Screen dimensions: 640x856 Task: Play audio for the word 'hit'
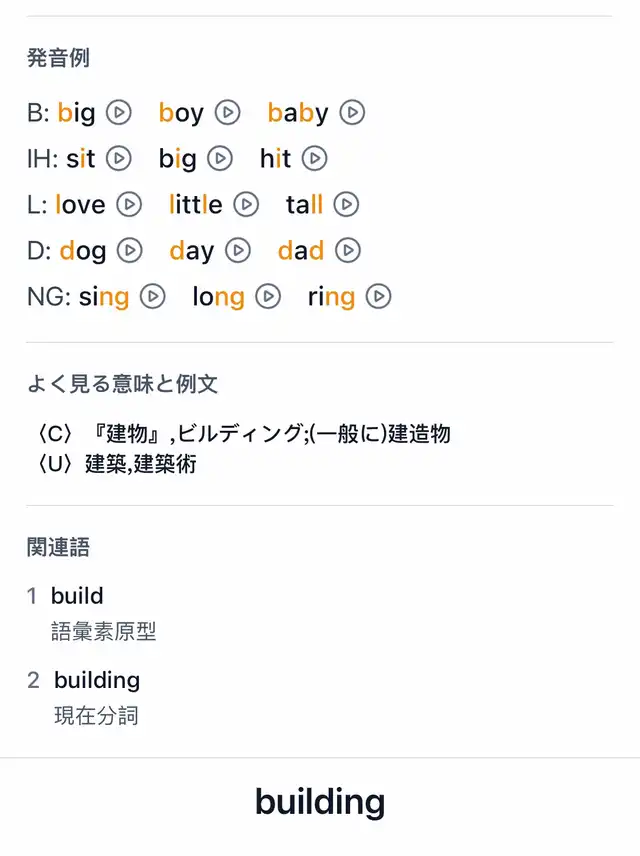tap(315, 159)
